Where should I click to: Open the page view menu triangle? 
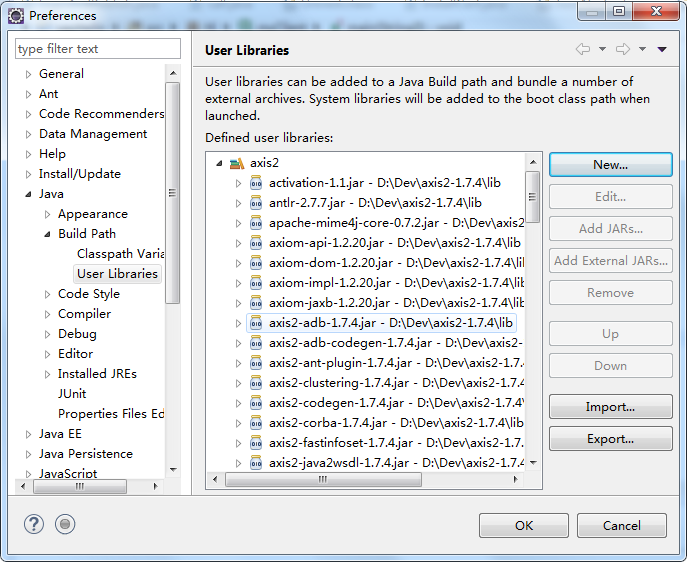tap(662, 49)
